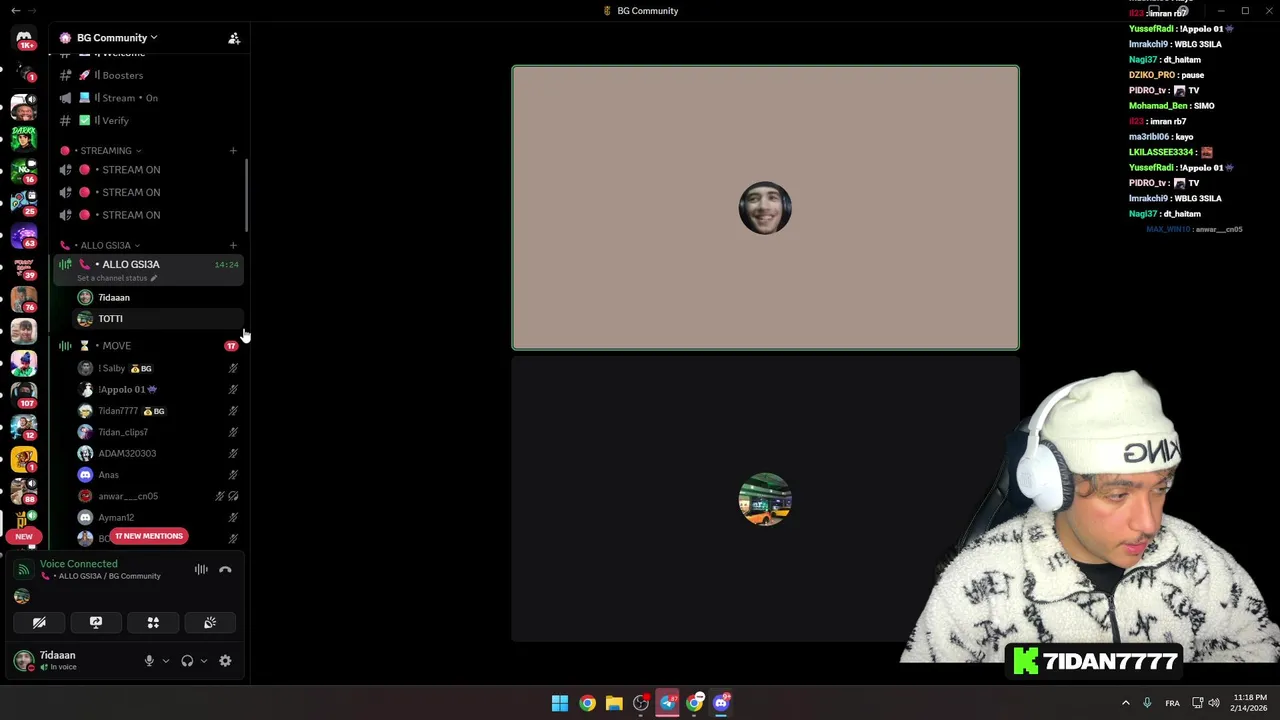Viewport: 1280px width, 720px height.
Task: Open the Stream • On announcement channel
Action: [x=148, y=98]
